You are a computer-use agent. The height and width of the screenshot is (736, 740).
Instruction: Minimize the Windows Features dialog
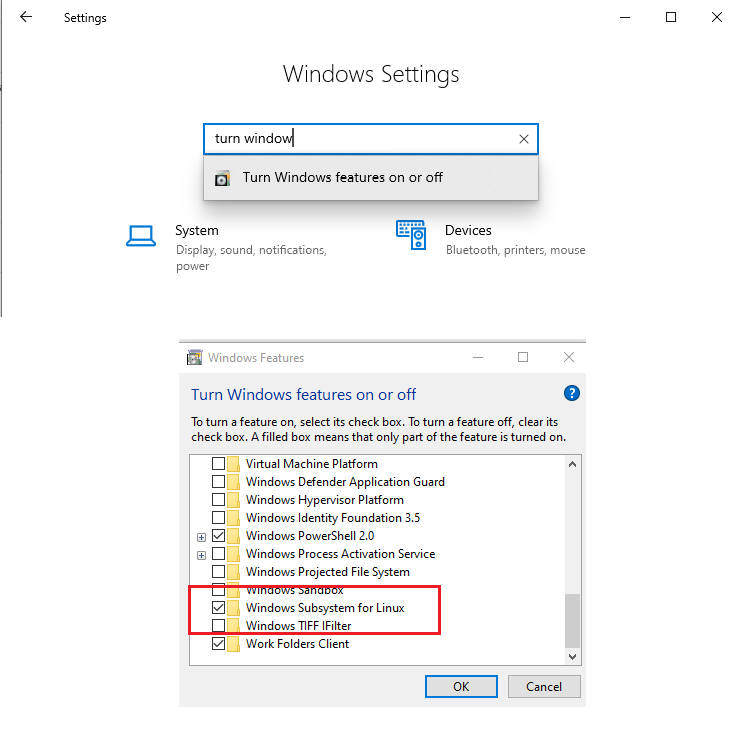[478, 357]
